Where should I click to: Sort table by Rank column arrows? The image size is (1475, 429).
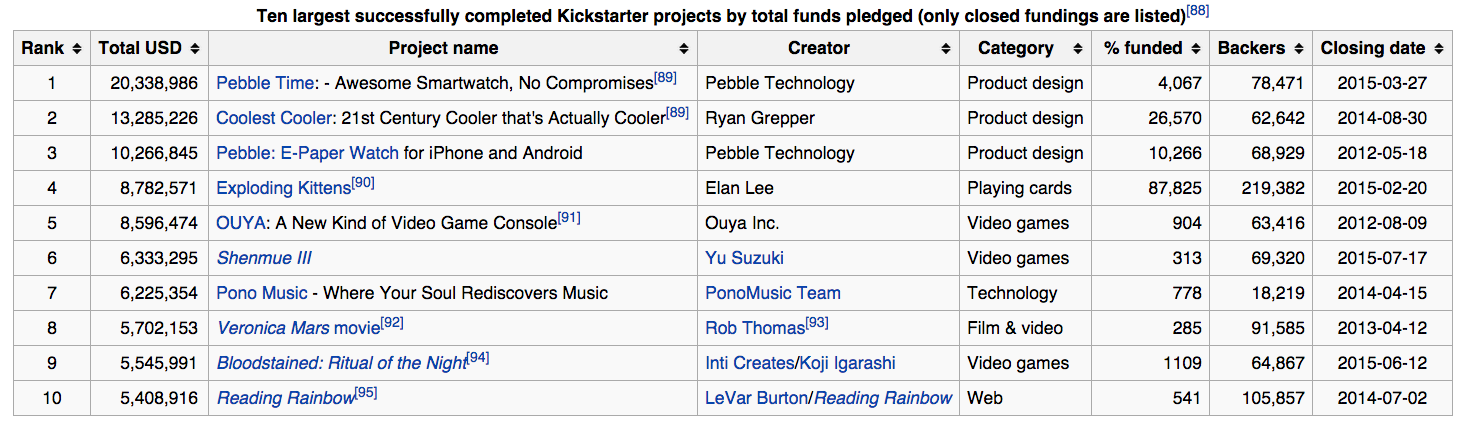point(77,48)
